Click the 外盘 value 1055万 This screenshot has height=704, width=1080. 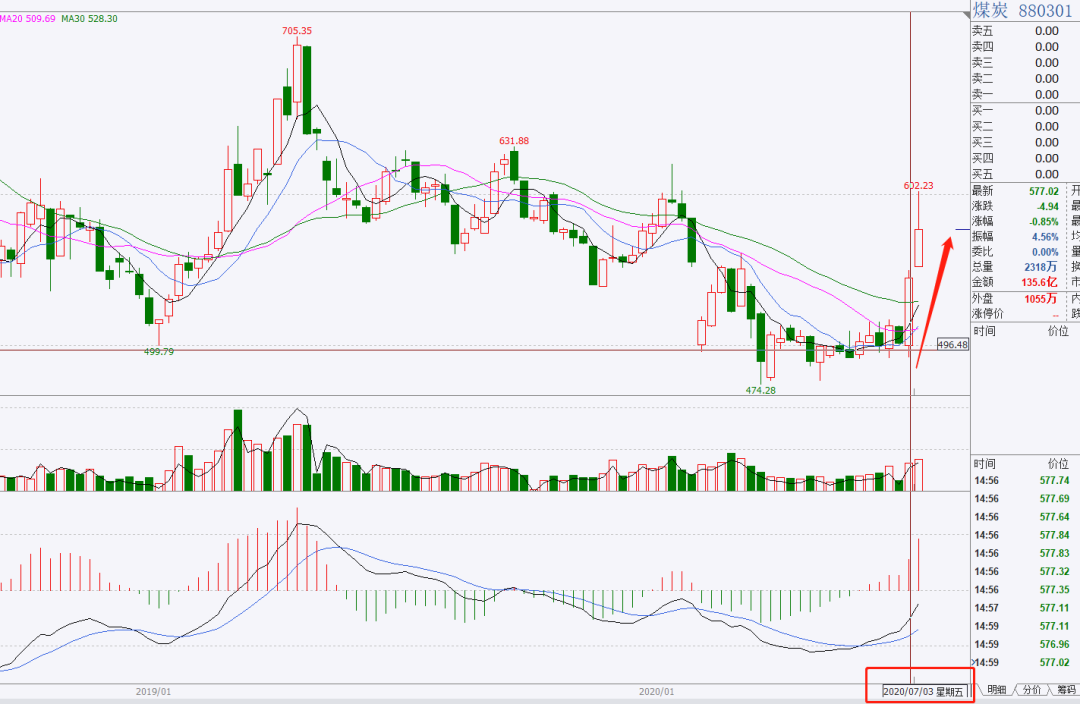[x=1041, y=299]
